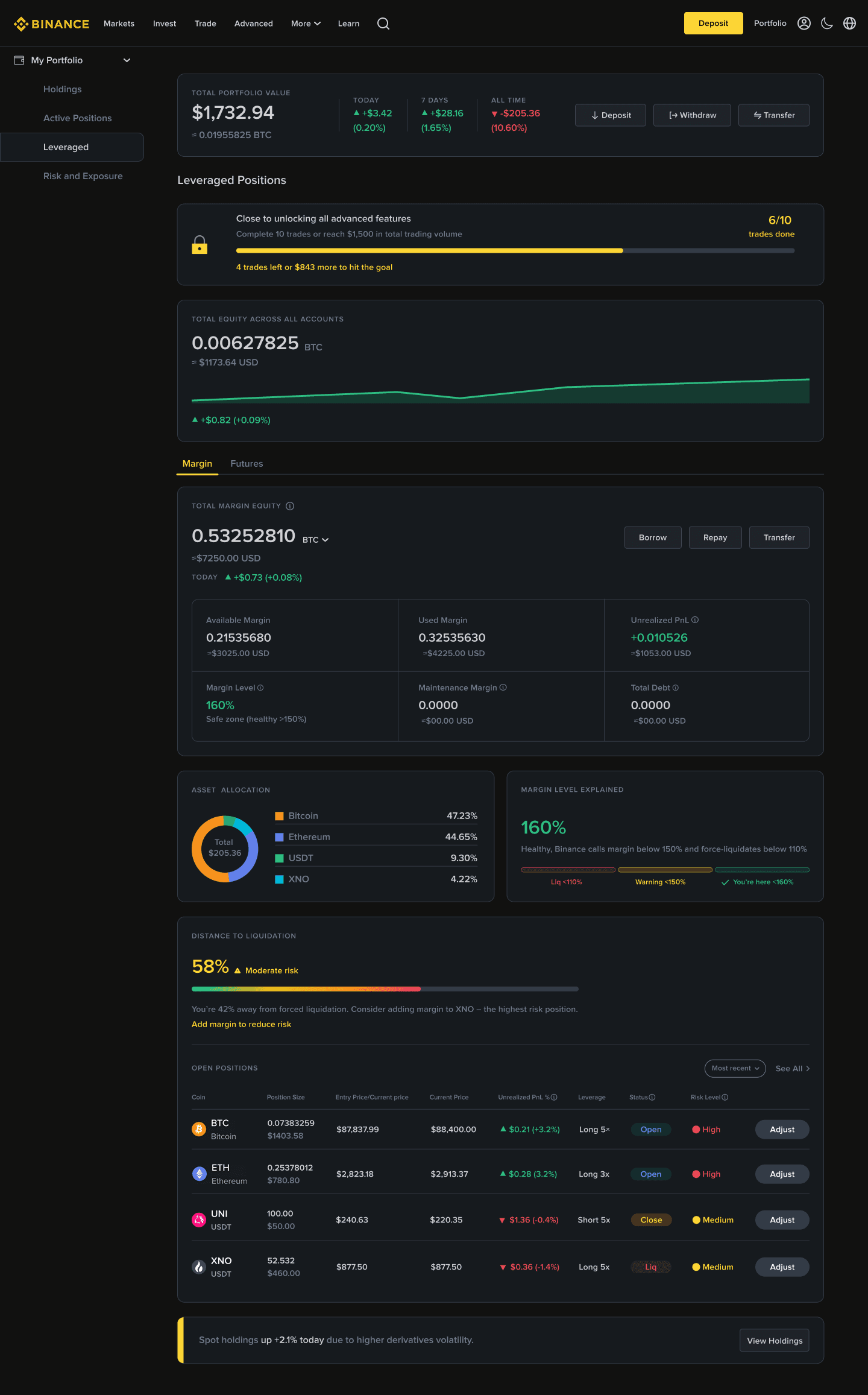This screenshot has width=868, height=1395.
Task: Click info icon next to Total Margin Equity
Action: [290, 506]
